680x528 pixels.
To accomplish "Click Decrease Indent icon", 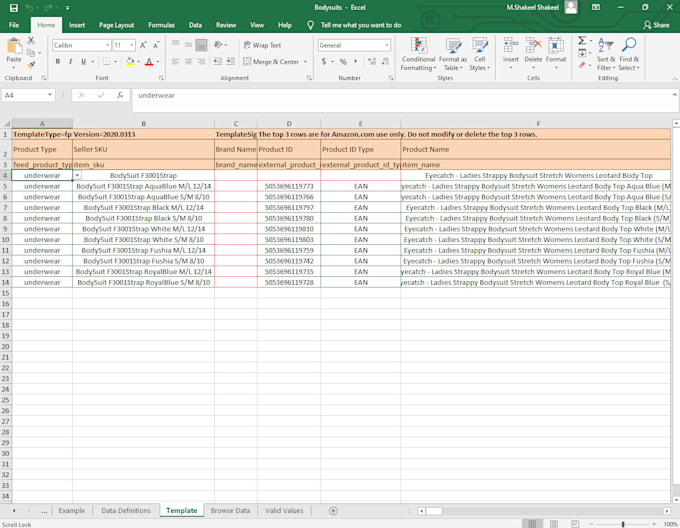I will (x=218, y=62).
